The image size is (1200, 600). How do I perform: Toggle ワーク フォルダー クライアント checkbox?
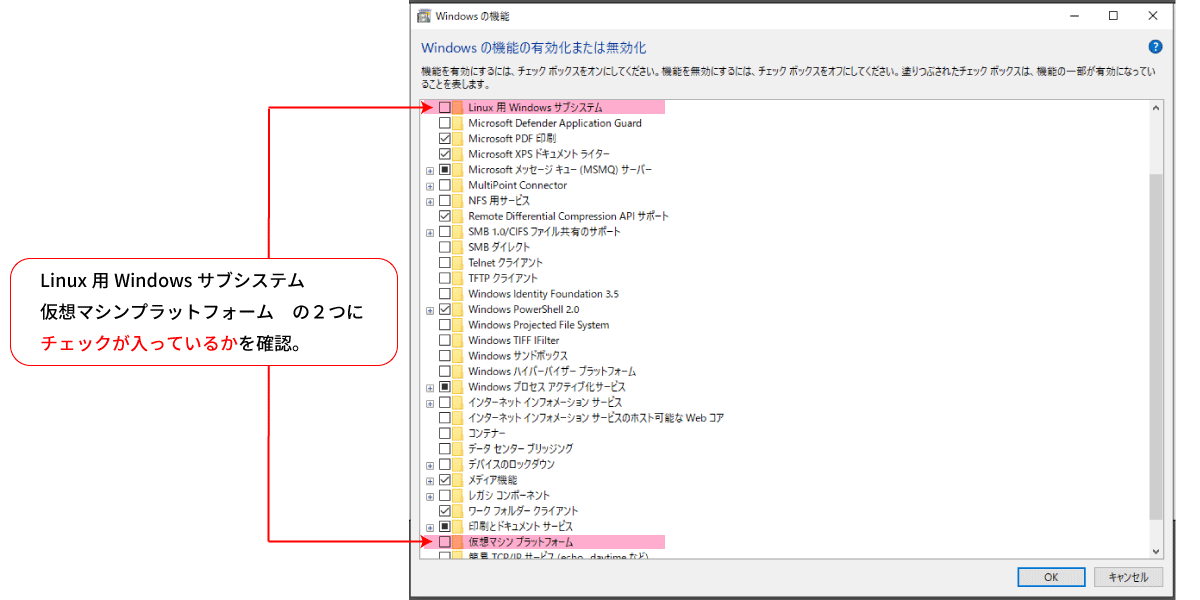tap(445, 511)
